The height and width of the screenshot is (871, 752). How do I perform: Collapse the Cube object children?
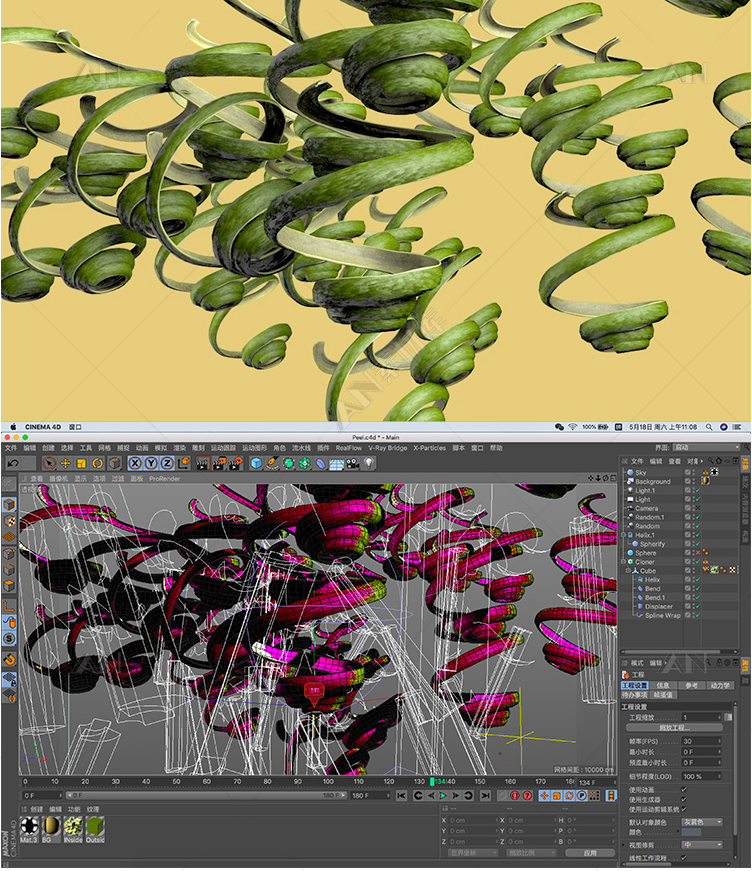click(628, 570)
